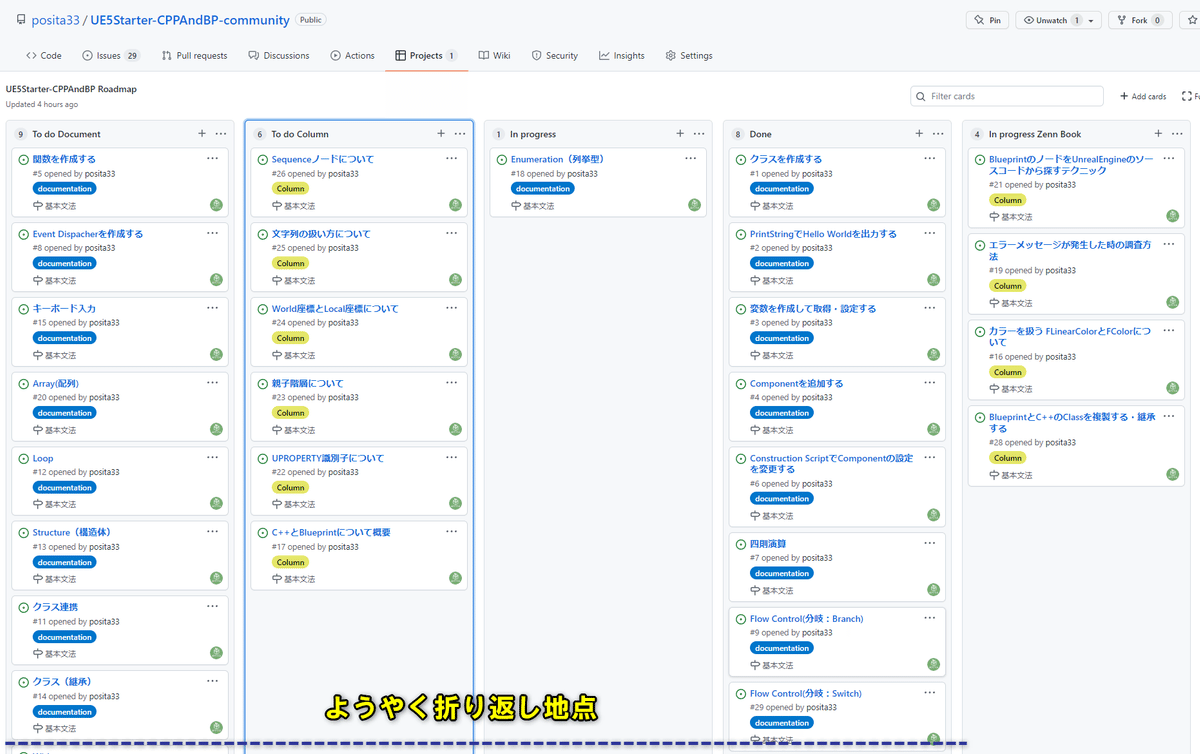1200x754 pixels.
Task: Add a card to To do Column column
Action: pos(441,134)
